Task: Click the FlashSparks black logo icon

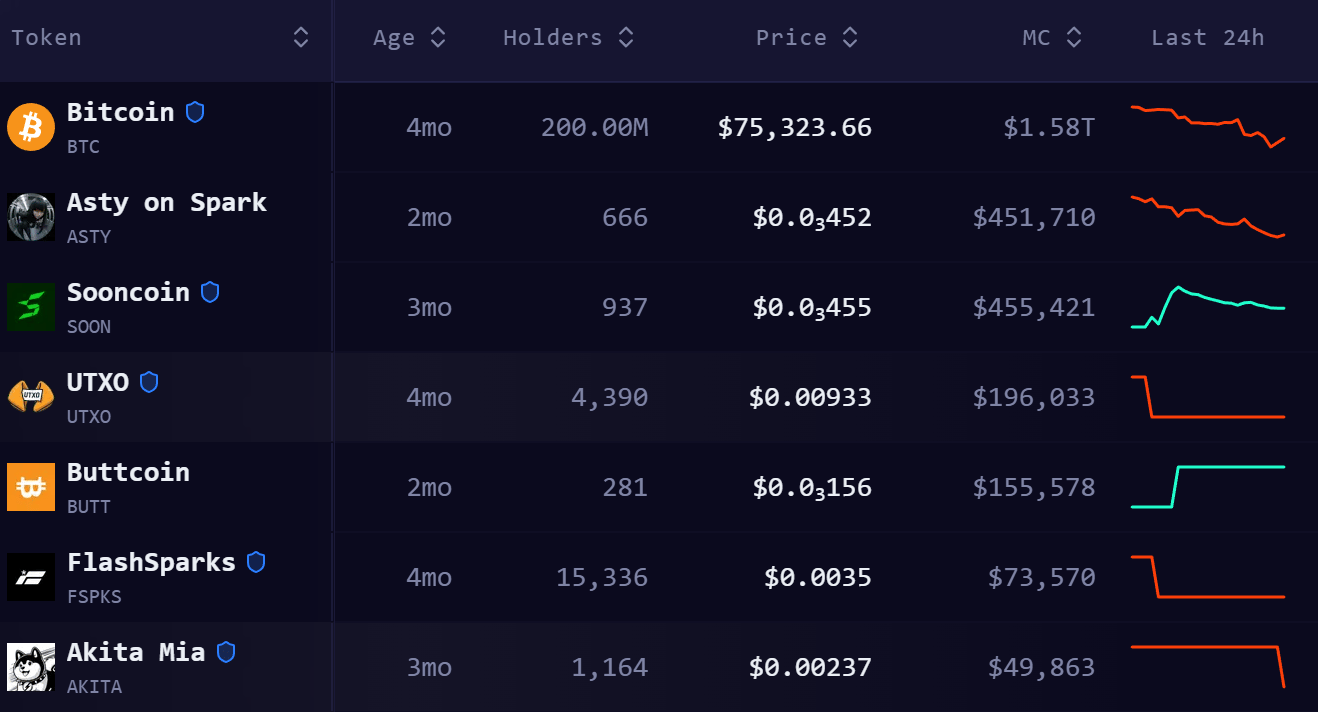Action: click(31, 577)
